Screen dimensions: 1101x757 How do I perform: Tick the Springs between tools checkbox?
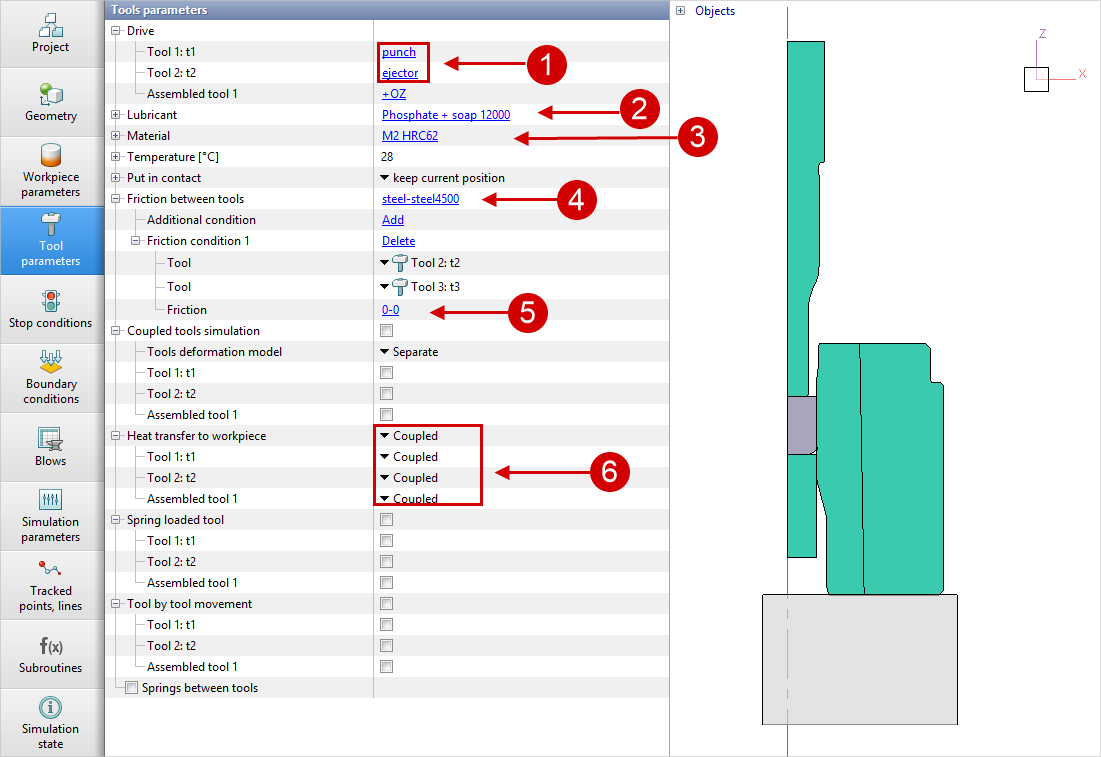(131, 688)
